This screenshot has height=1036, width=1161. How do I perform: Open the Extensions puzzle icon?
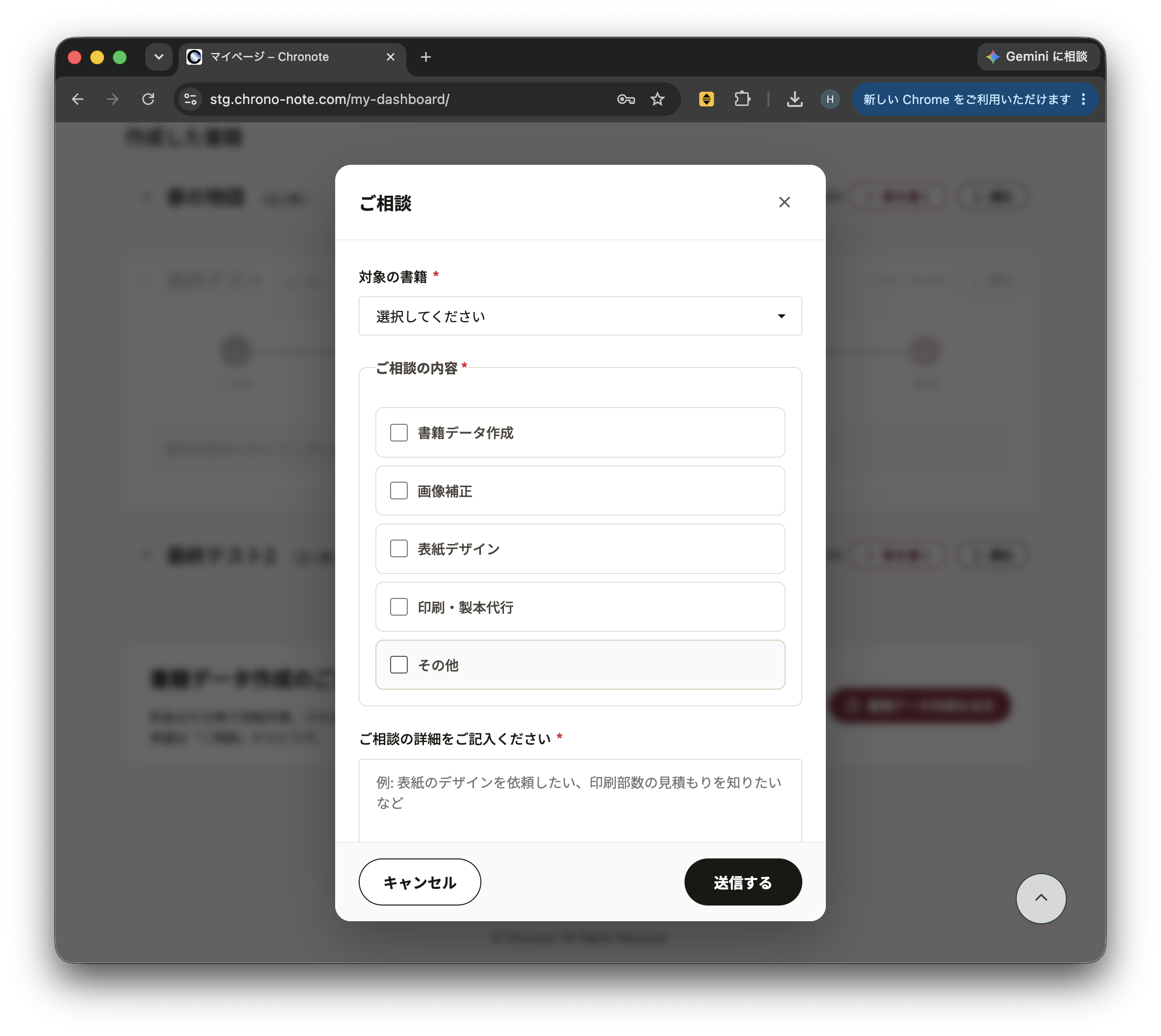pos(742,99)
